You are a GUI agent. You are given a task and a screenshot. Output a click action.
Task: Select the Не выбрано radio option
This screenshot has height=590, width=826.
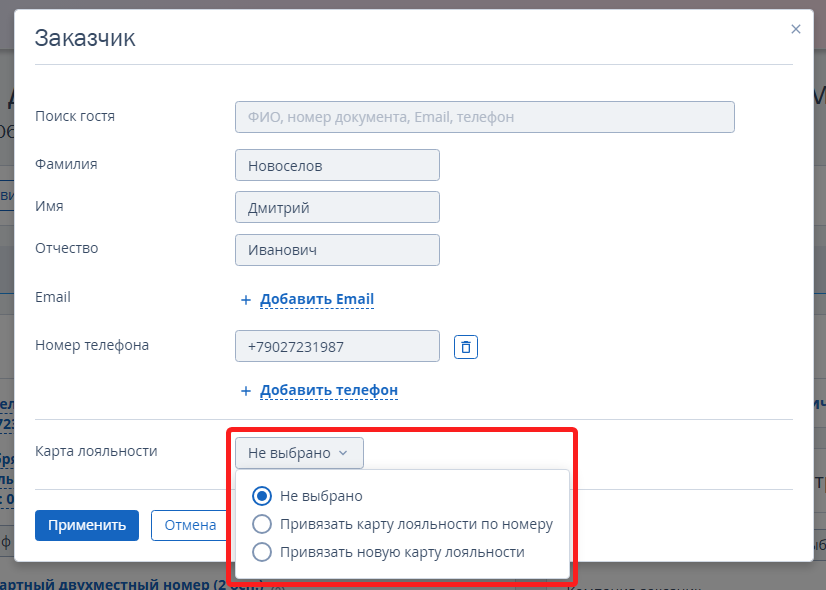pyautogui.click(x=262, y=496)
